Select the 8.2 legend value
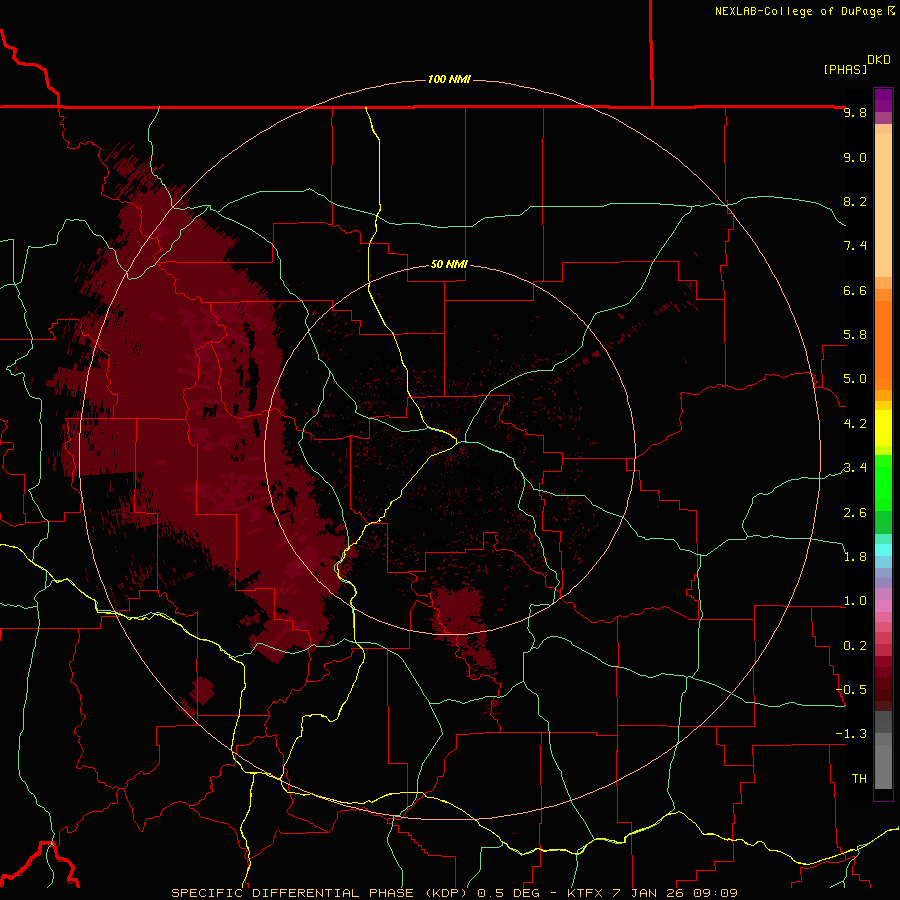The width and height of the screenshot is (900, 900). (x=855, y=201)
